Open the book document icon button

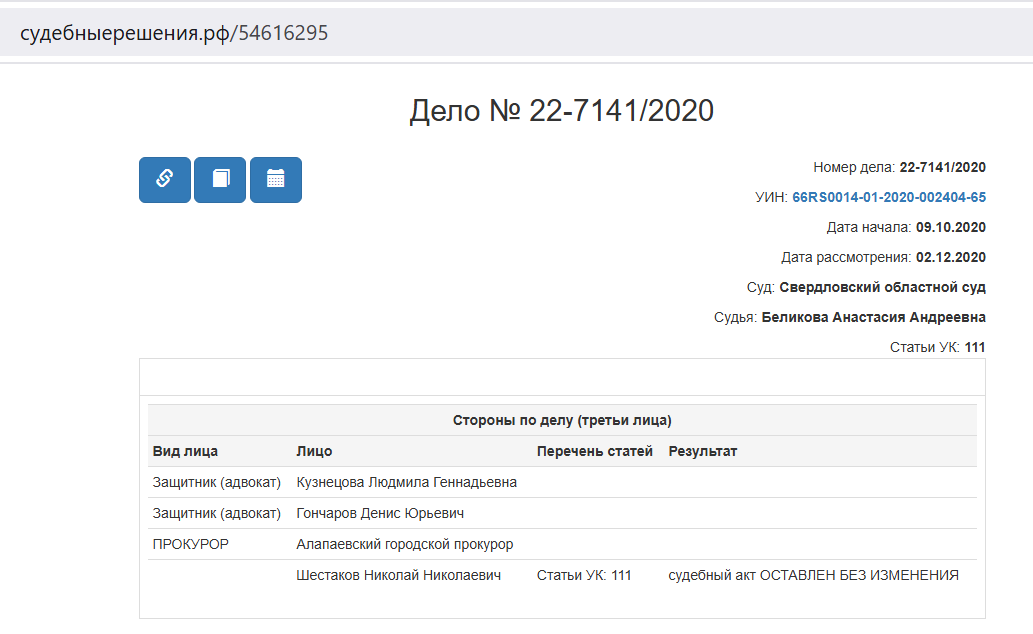tap(220, 180)
